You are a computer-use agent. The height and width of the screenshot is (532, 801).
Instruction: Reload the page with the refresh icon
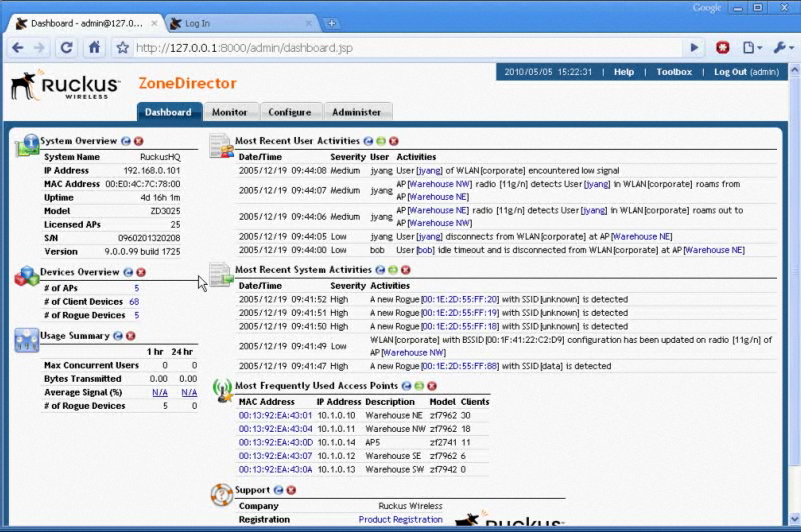66,48
